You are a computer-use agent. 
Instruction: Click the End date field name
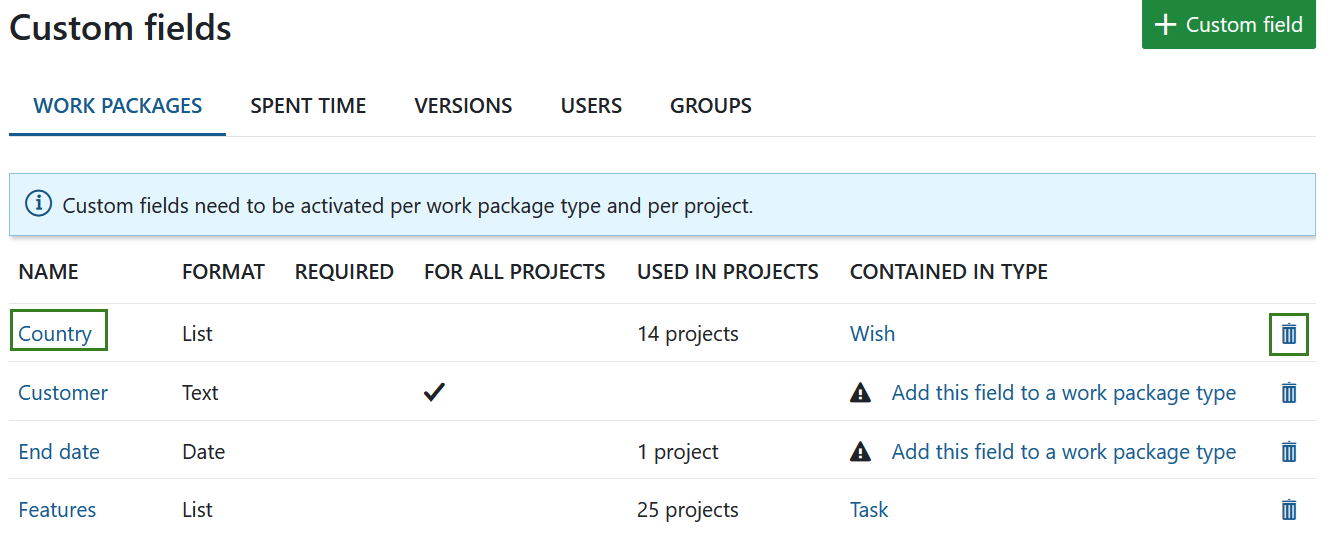[59, 452]
